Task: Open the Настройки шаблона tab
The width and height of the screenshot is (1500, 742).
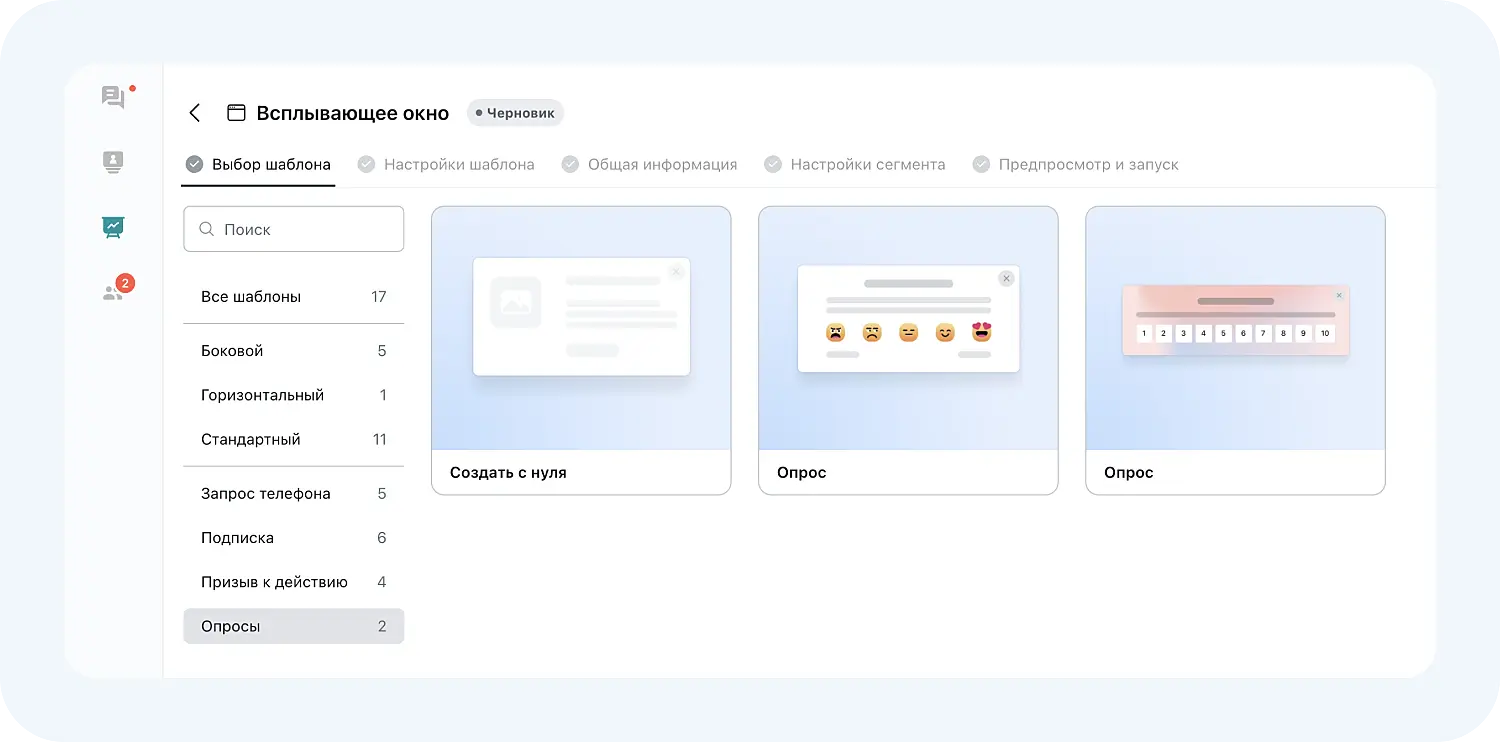Action: tap(461, 163)
